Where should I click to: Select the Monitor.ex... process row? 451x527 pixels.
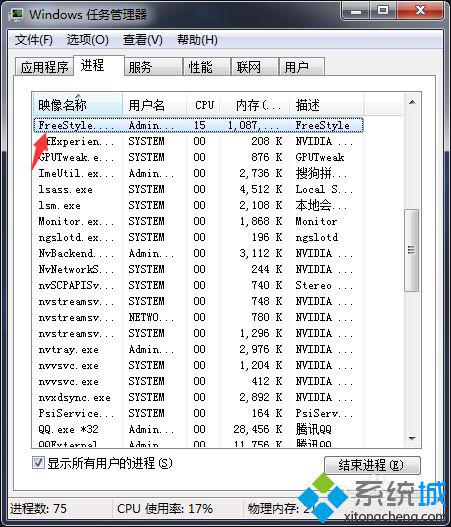(198, 221)
